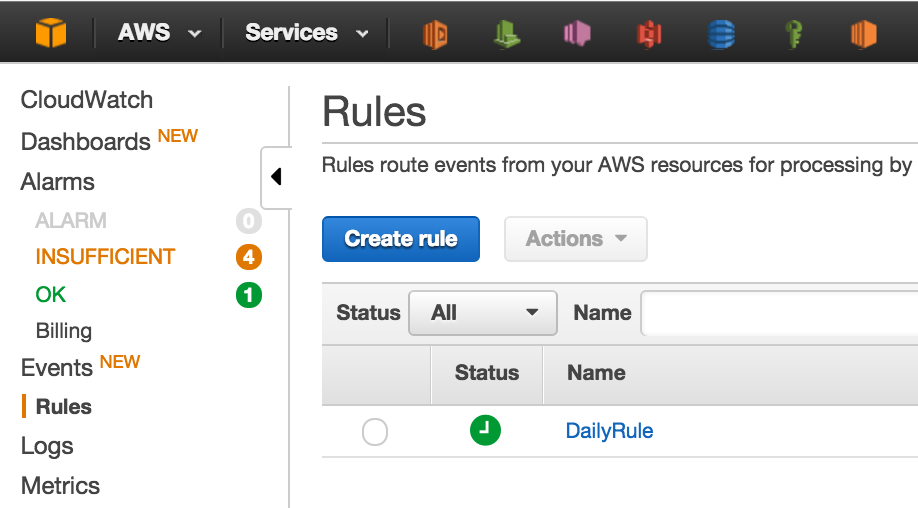Open the Services dropdown menu
This screenshot has height=508, width=918.
[x=307, y=33]
